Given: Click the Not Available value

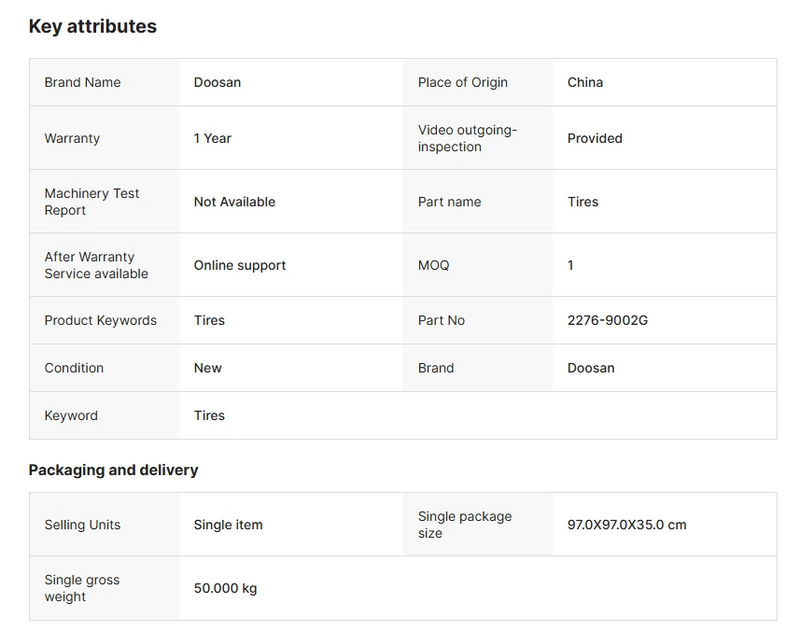Looking at the screenshot, I should (234, 201).
